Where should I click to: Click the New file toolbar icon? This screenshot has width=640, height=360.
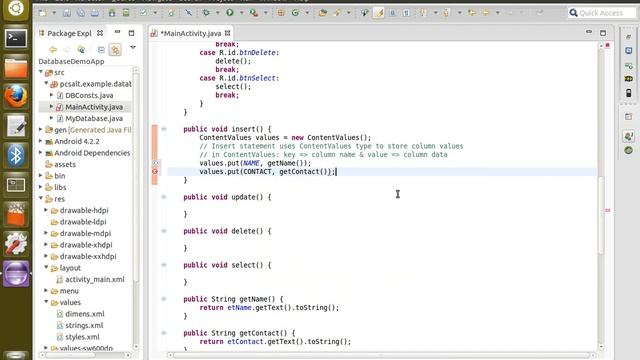point(42,13)
